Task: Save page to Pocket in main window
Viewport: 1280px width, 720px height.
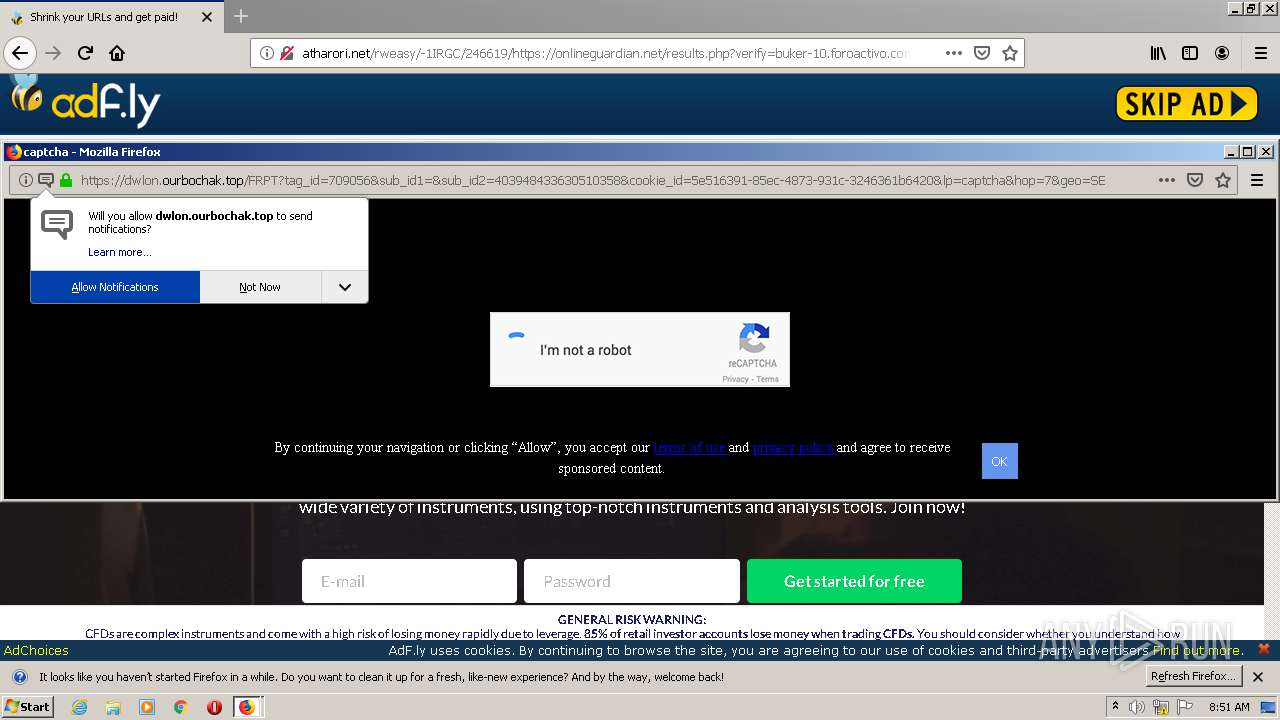Action: click(982, 53)
